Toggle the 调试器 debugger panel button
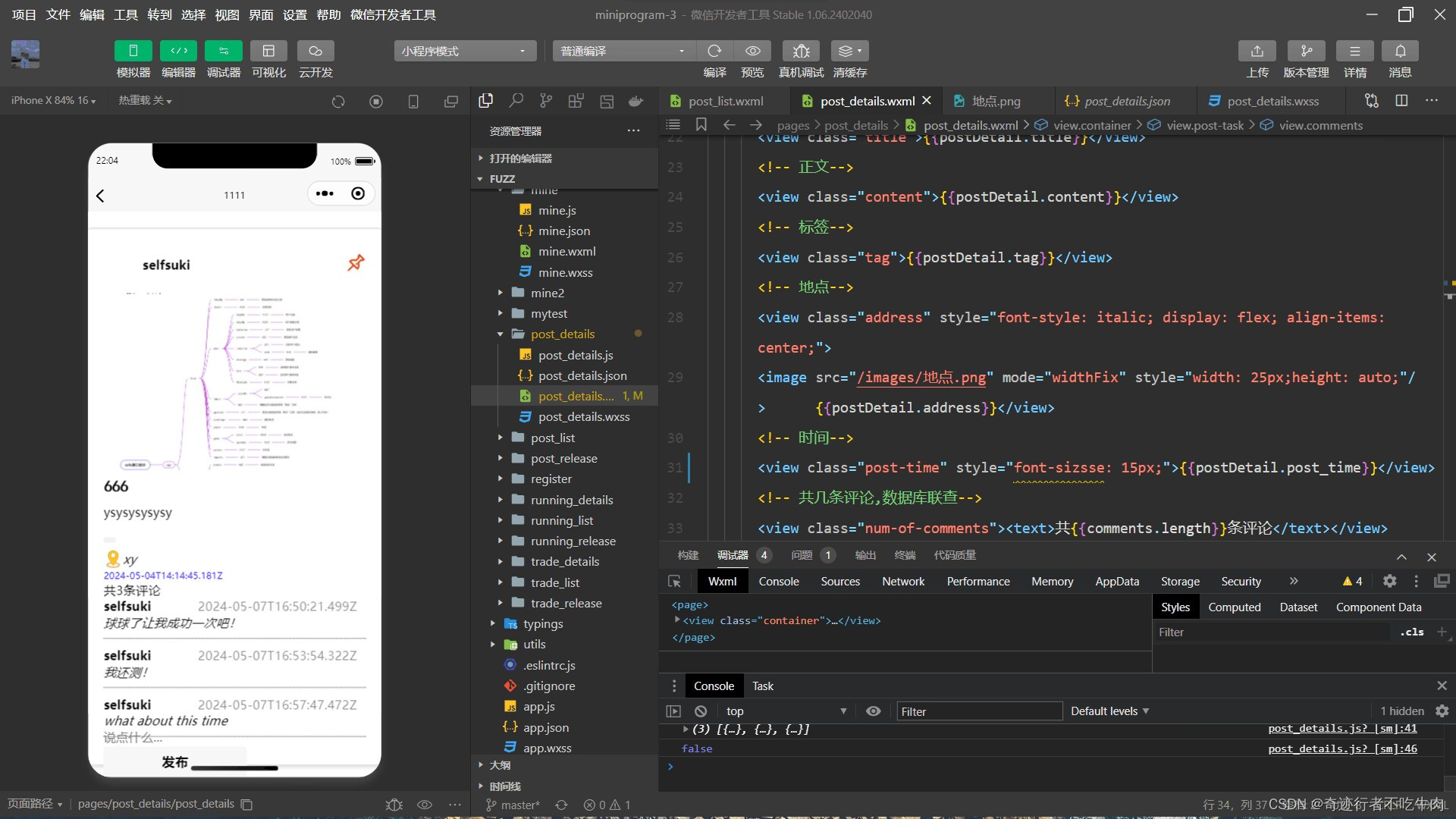Screen dimensions: 1456x819 coord(224,51)
